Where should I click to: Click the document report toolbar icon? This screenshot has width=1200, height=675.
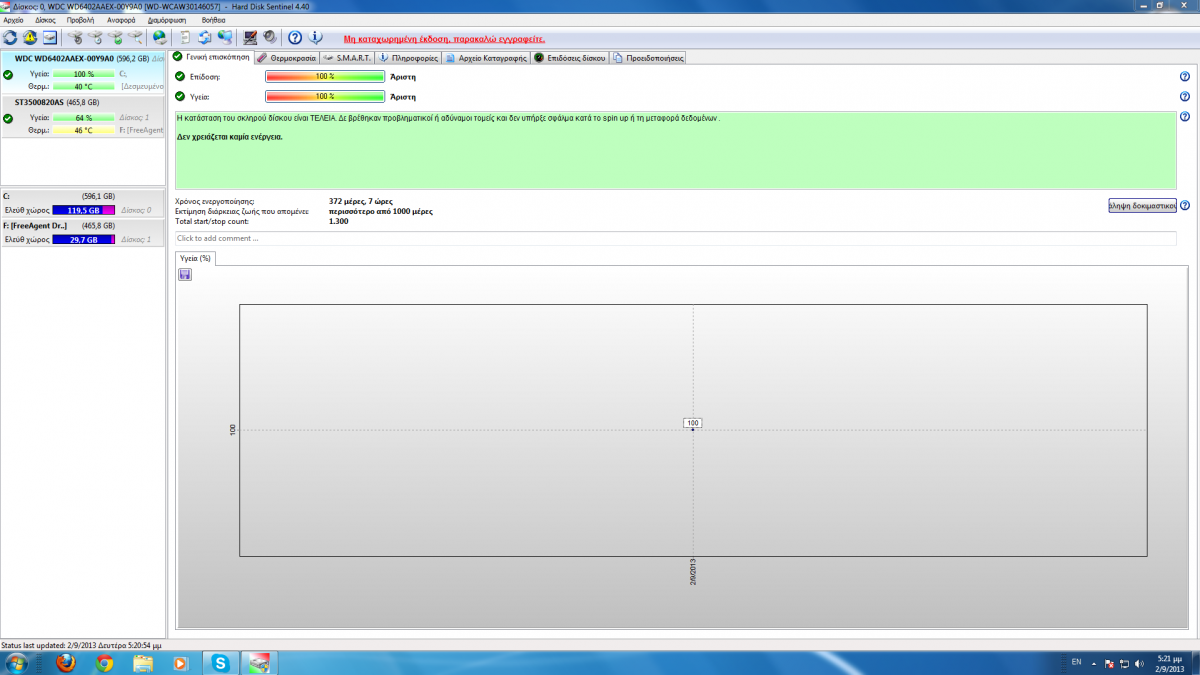coord(185,37)
